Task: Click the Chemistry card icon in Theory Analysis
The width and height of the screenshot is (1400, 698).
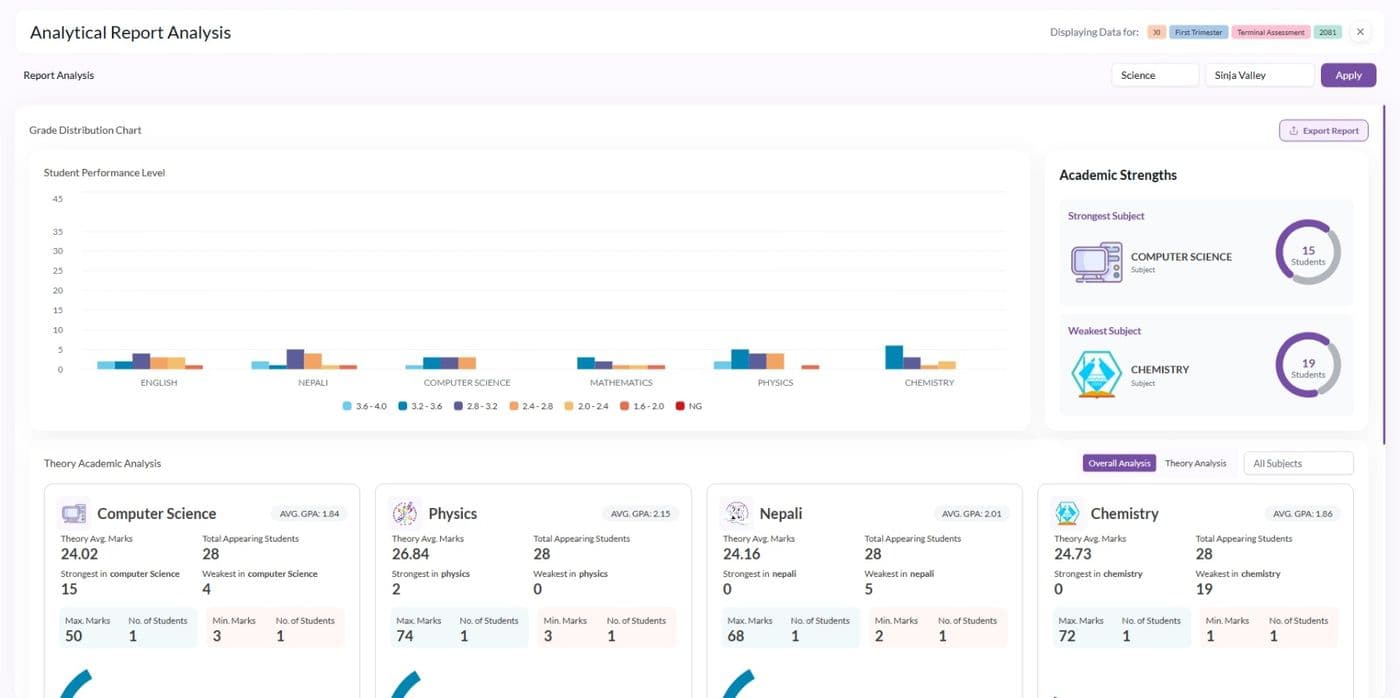Action: click(x=1067, y=513)
